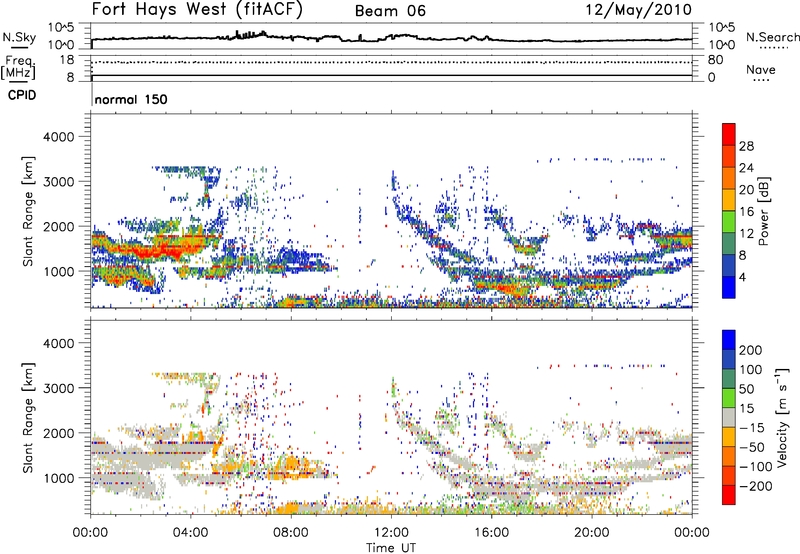
Task: Click the 'normal 150' CPID text
Action: (131, 99)
